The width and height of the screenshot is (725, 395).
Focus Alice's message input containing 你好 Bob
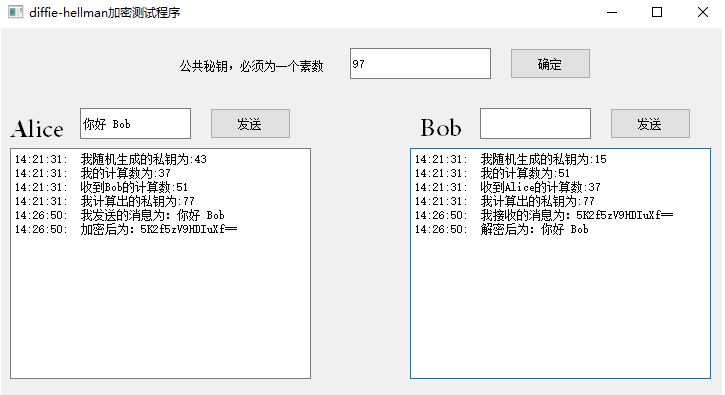click(x=135, y=123)
